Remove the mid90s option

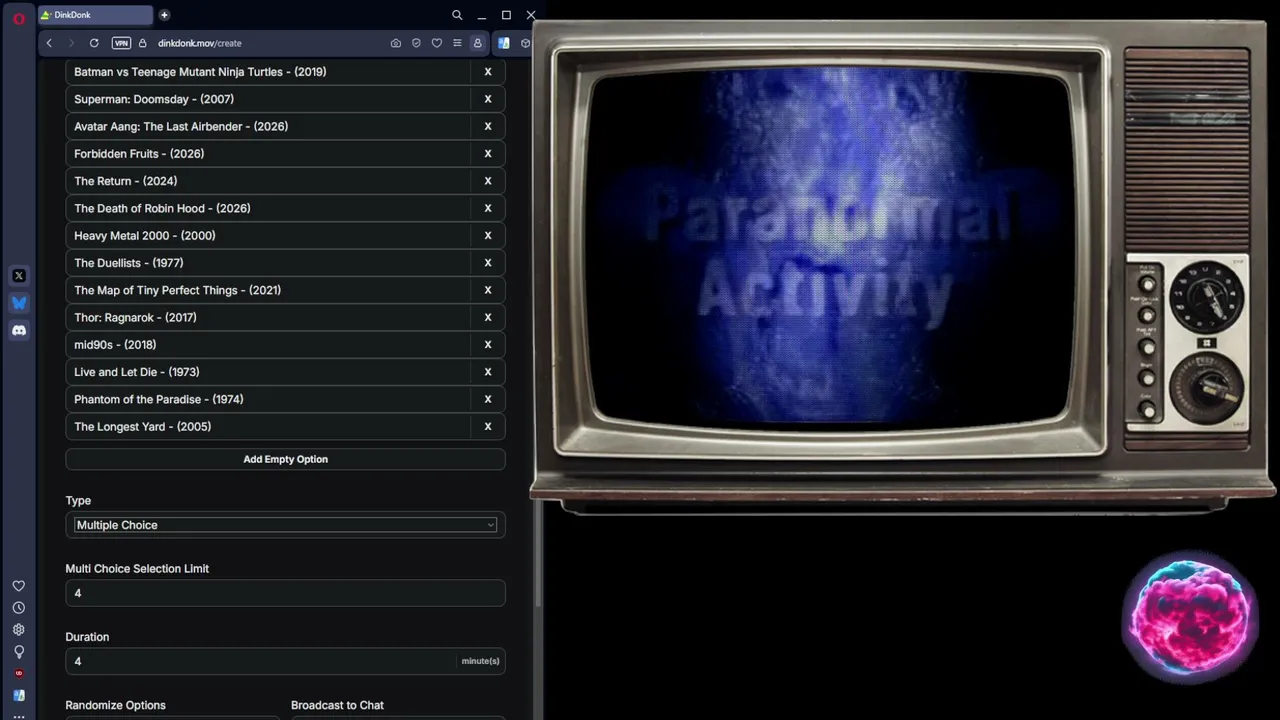point(488,345)
